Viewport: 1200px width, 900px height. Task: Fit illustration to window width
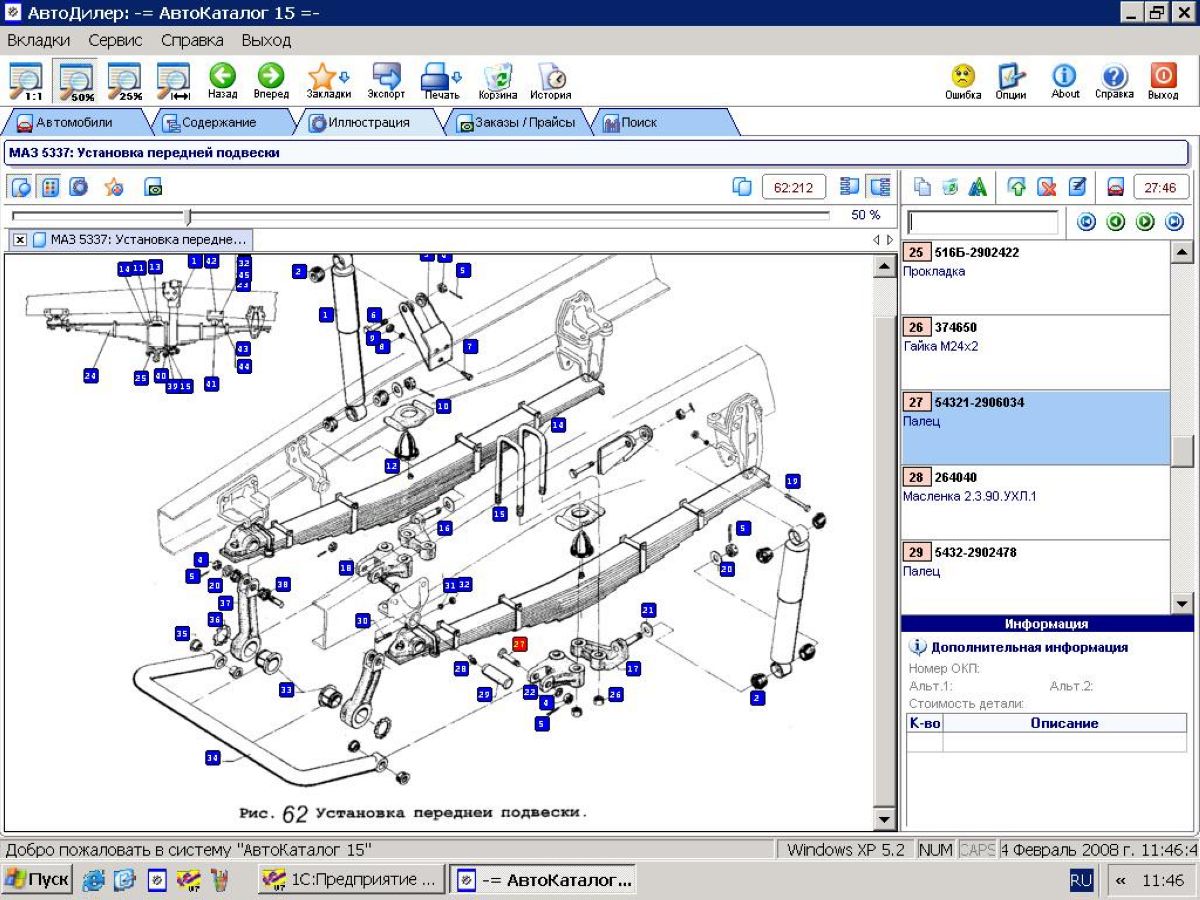click(174, 81)
